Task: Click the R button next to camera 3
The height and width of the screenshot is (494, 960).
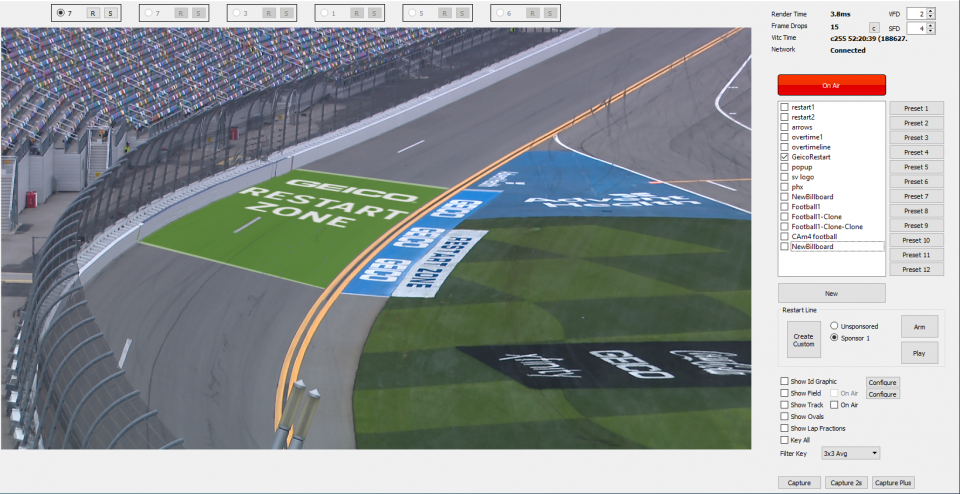Action: [269, 13]
